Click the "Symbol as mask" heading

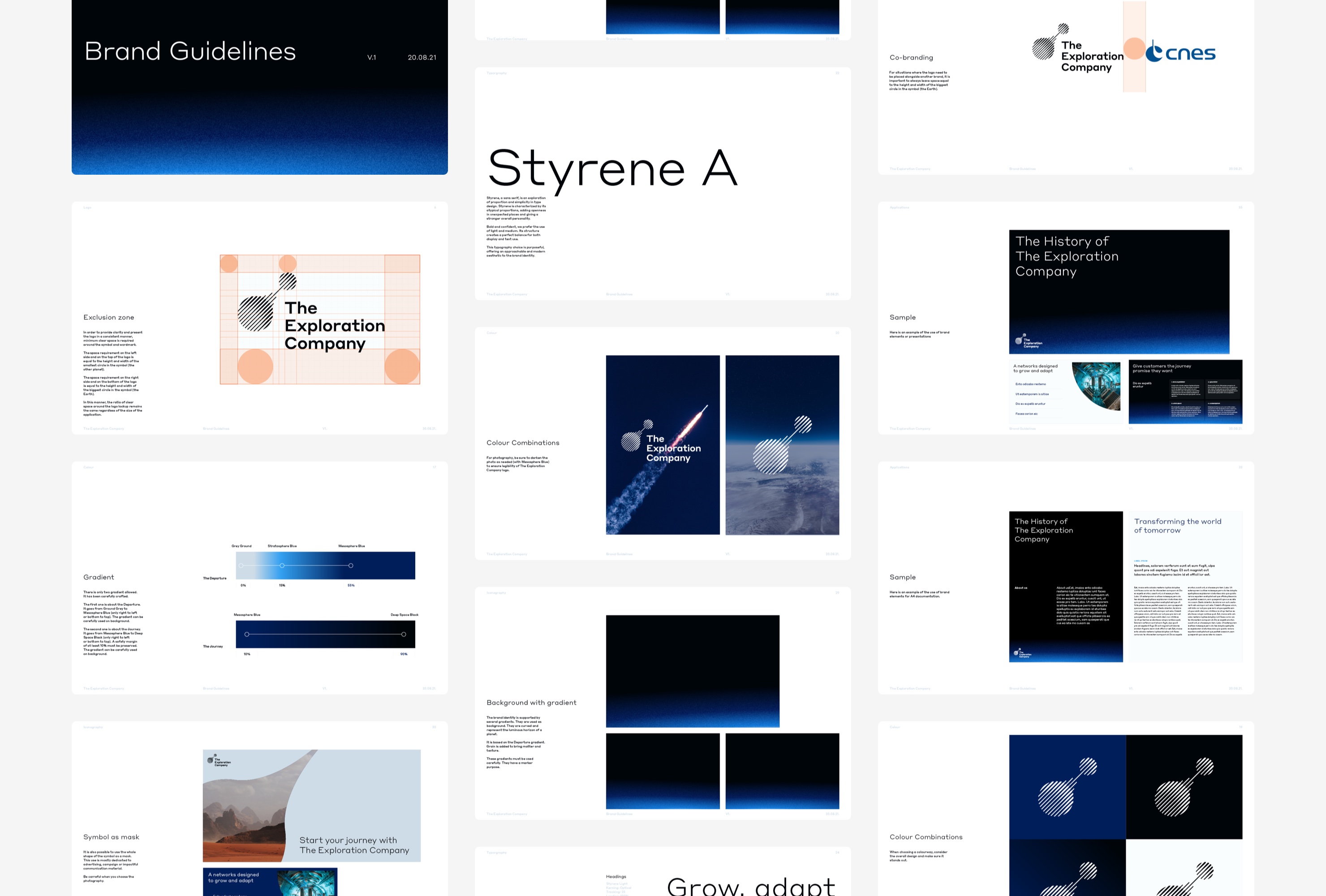(111, 837)
